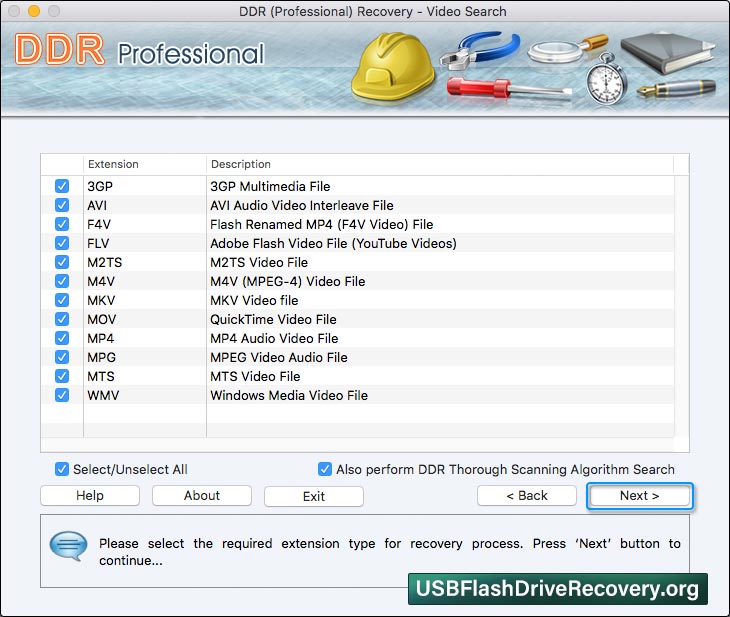The height and width of the screenshot is (617, 730).
Task: Click the MPG extension label
Action: coord(101,358)
